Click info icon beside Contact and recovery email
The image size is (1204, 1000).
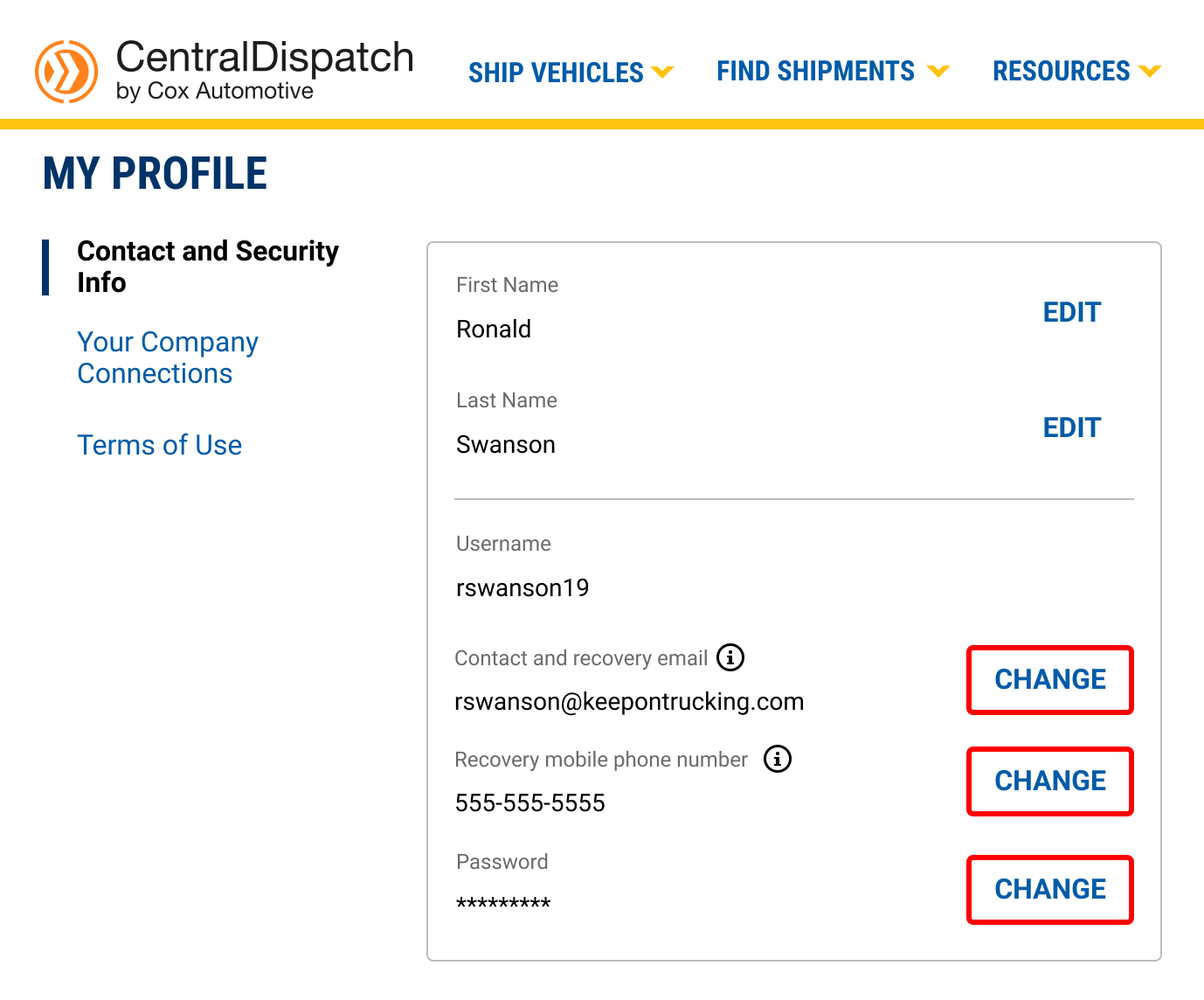tap(730, 657)
